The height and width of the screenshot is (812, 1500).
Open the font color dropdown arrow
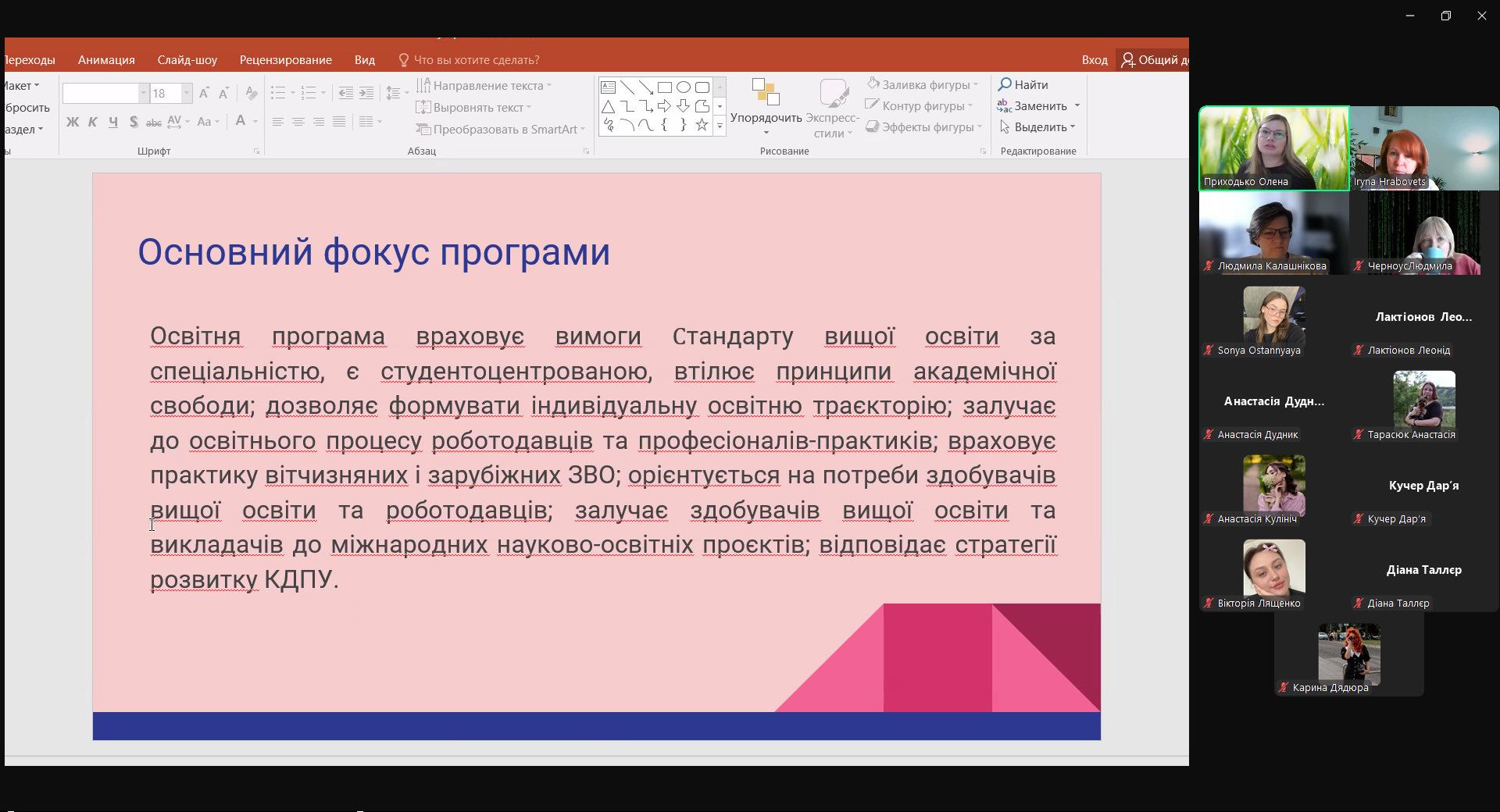click(x=255, y=122)
